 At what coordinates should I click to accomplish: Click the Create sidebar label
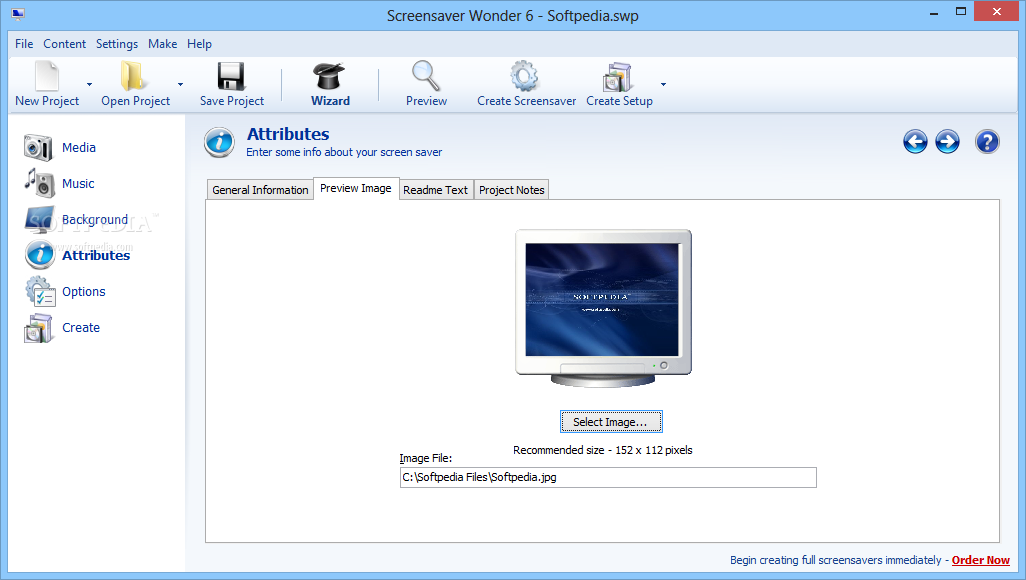click(81, 328)
